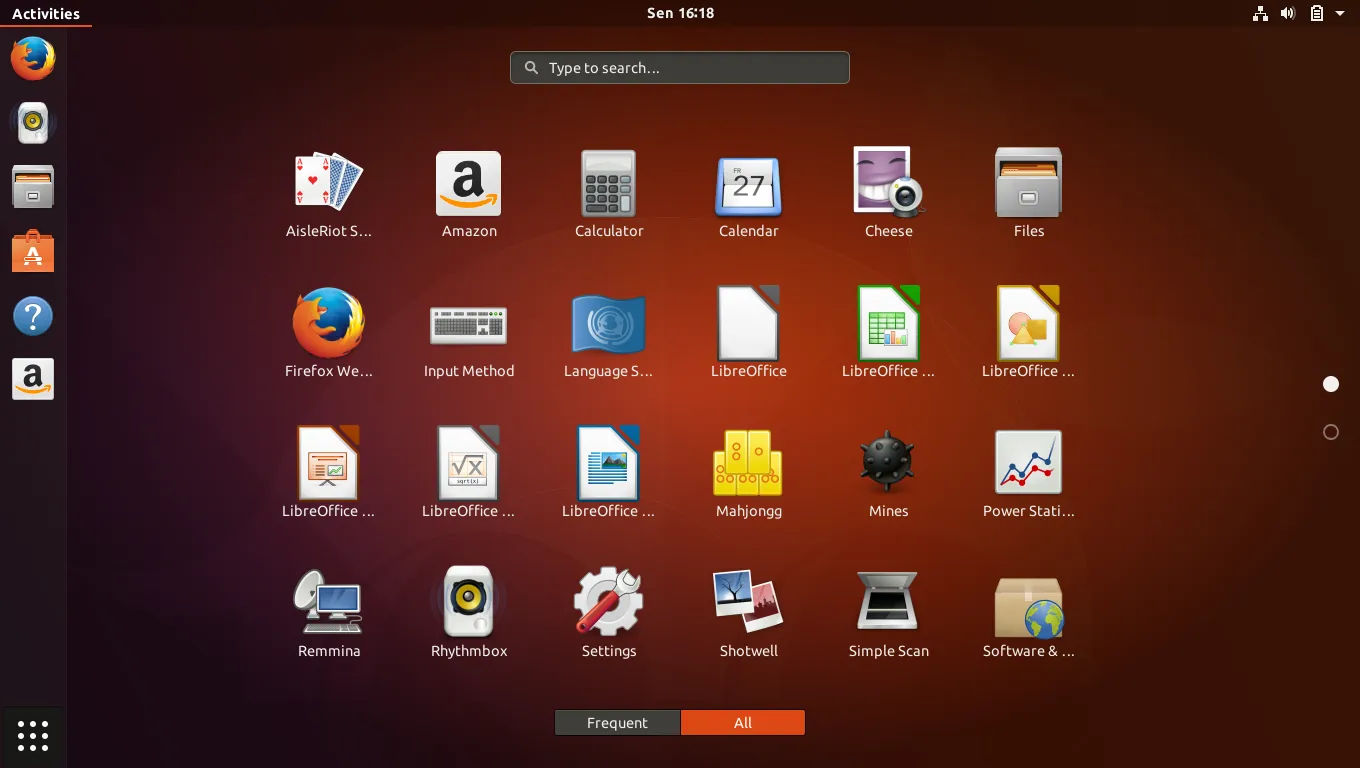Click the network icon in the top bar
This screenshot has height=768, width=1360.
(x=1260, y=13)
